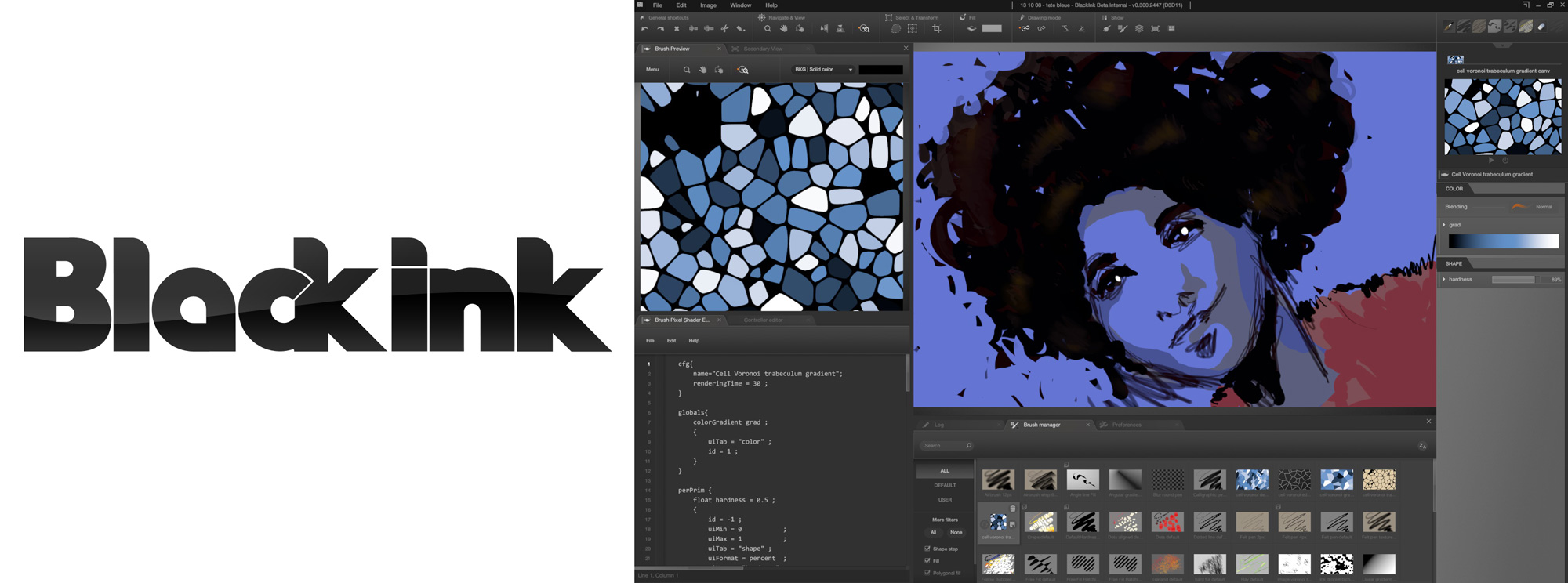Toggle the Shape step filter checkbox
This screenshot has width=1568, height=583.
pyautogui.click(x=927, y=549)
